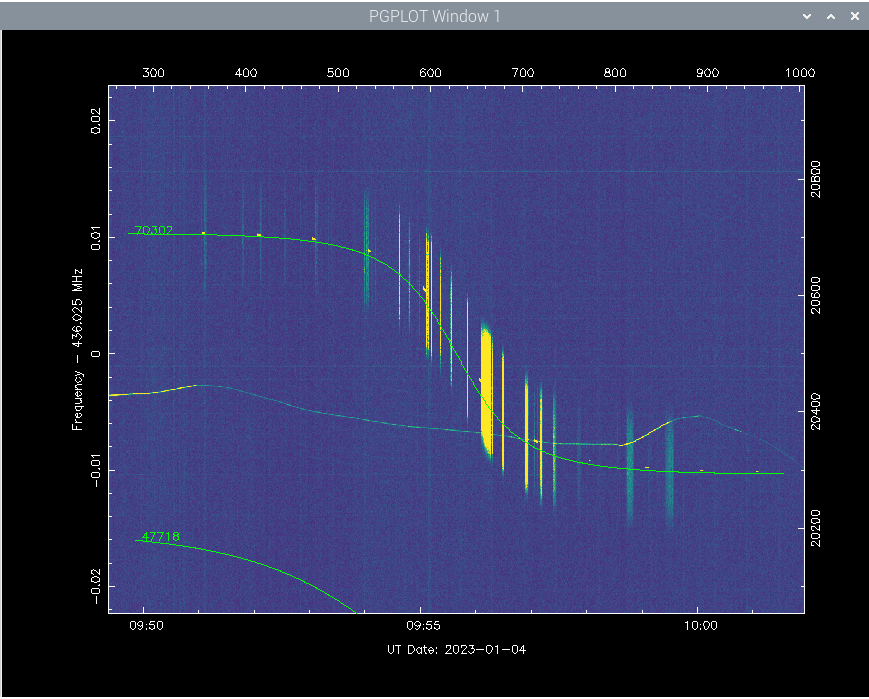Click the left axis value 0.01

point(95,237)
